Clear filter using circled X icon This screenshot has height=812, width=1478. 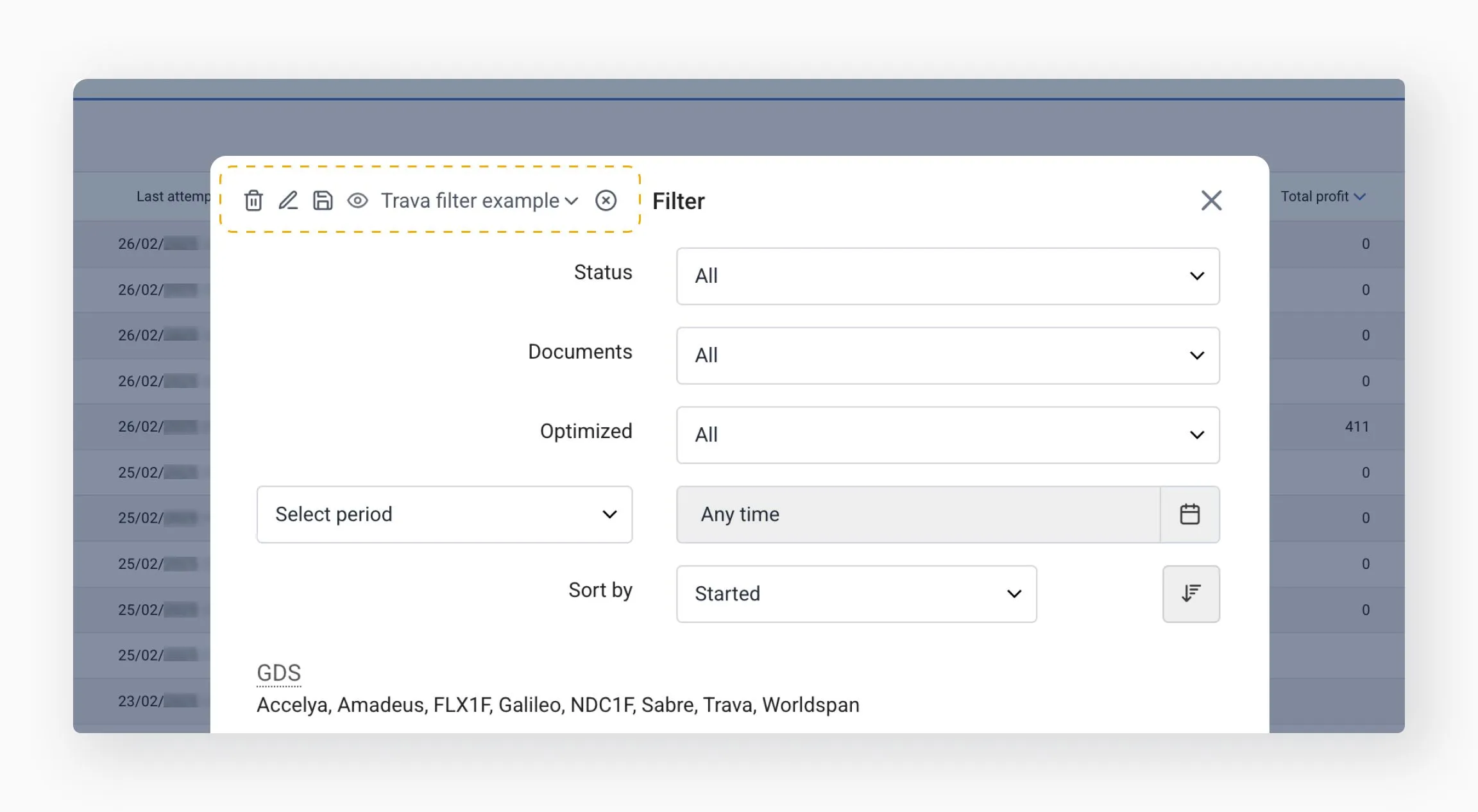(606, 201)
